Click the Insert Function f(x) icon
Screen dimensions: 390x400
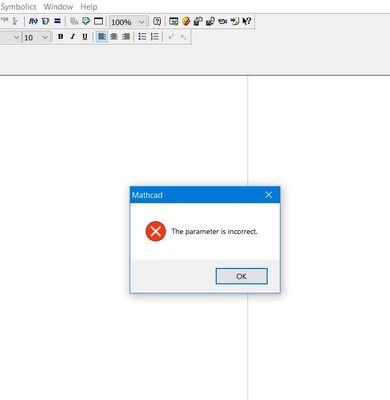pyautogui.click(x=33, y=21)
